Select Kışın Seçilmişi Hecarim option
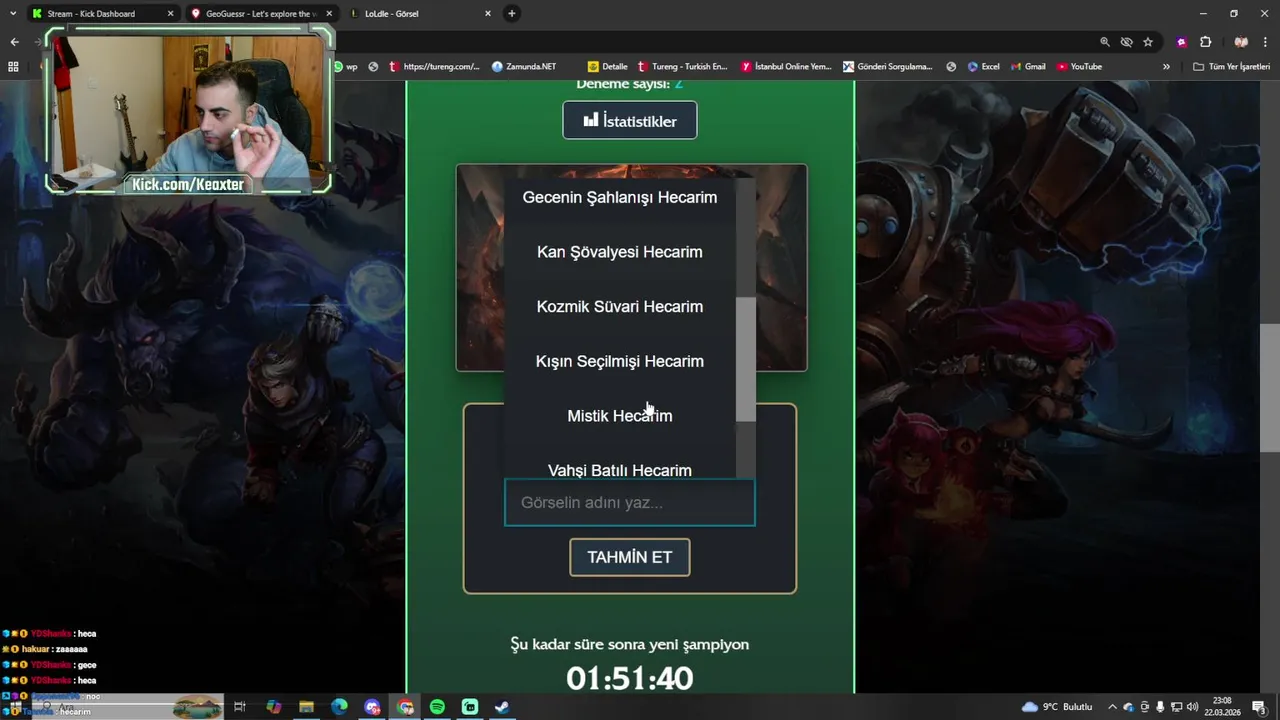1280x720 pixels. click(620, 361)
